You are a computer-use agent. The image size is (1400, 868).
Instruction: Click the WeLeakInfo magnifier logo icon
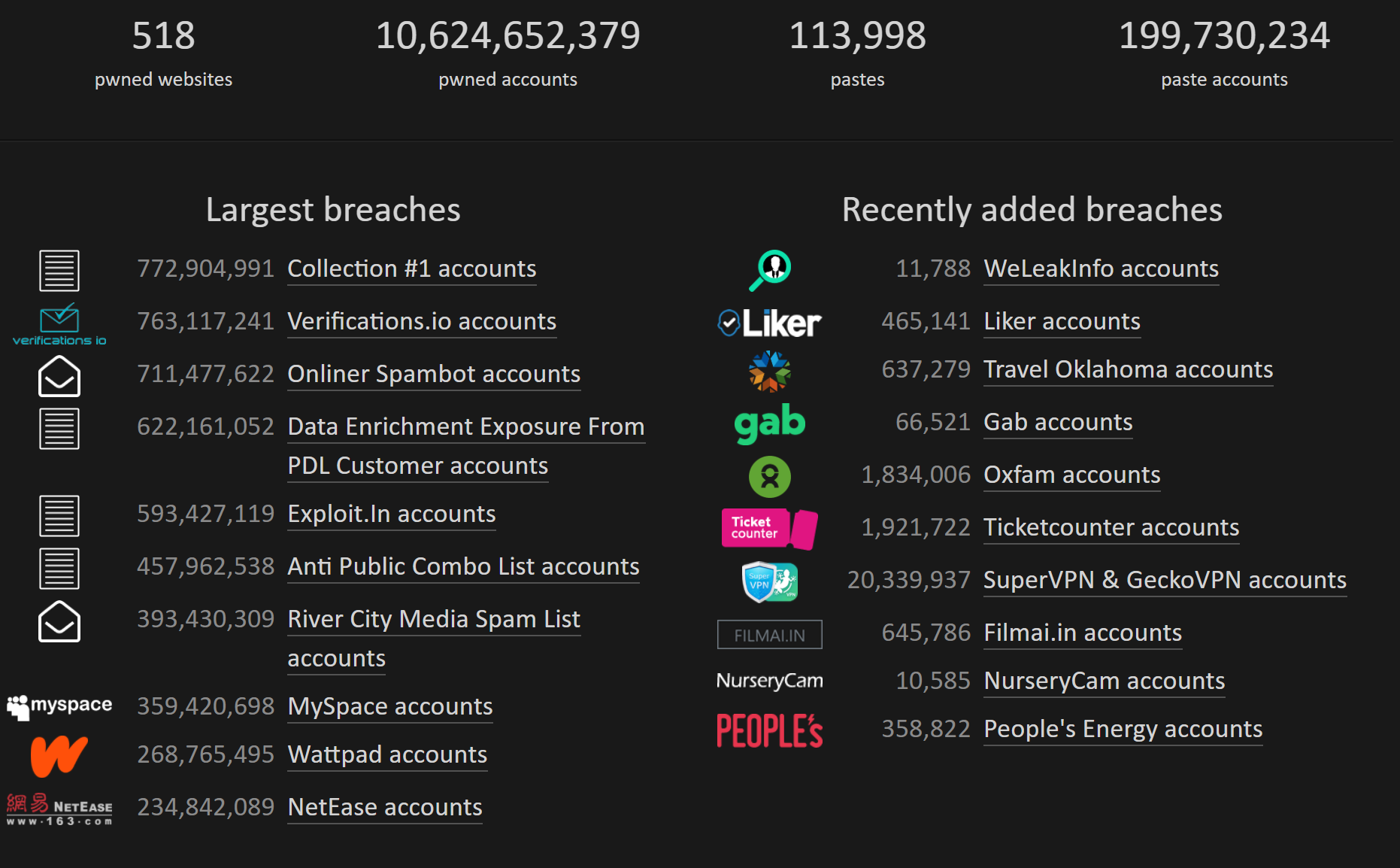click(770, 270)
